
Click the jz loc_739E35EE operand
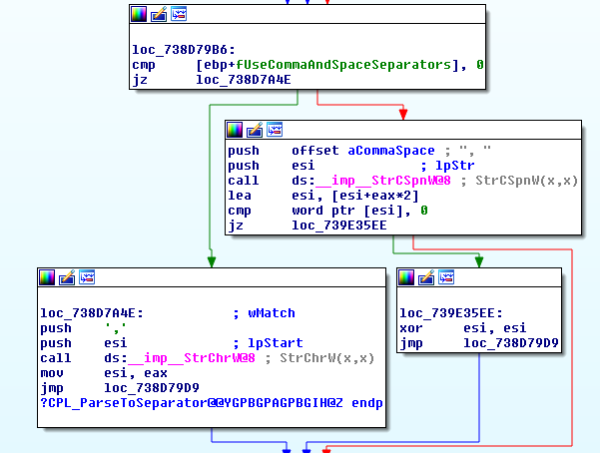tap(339, 227)
